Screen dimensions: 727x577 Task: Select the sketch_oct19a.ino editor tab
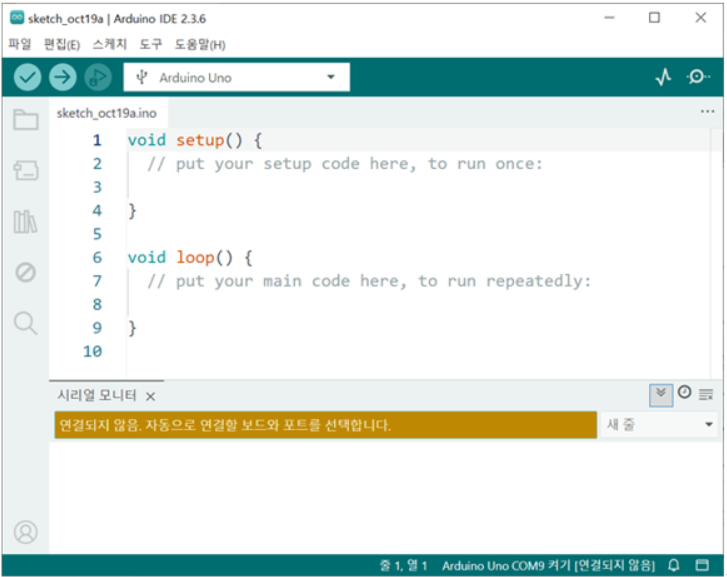[x=107, y=113]
